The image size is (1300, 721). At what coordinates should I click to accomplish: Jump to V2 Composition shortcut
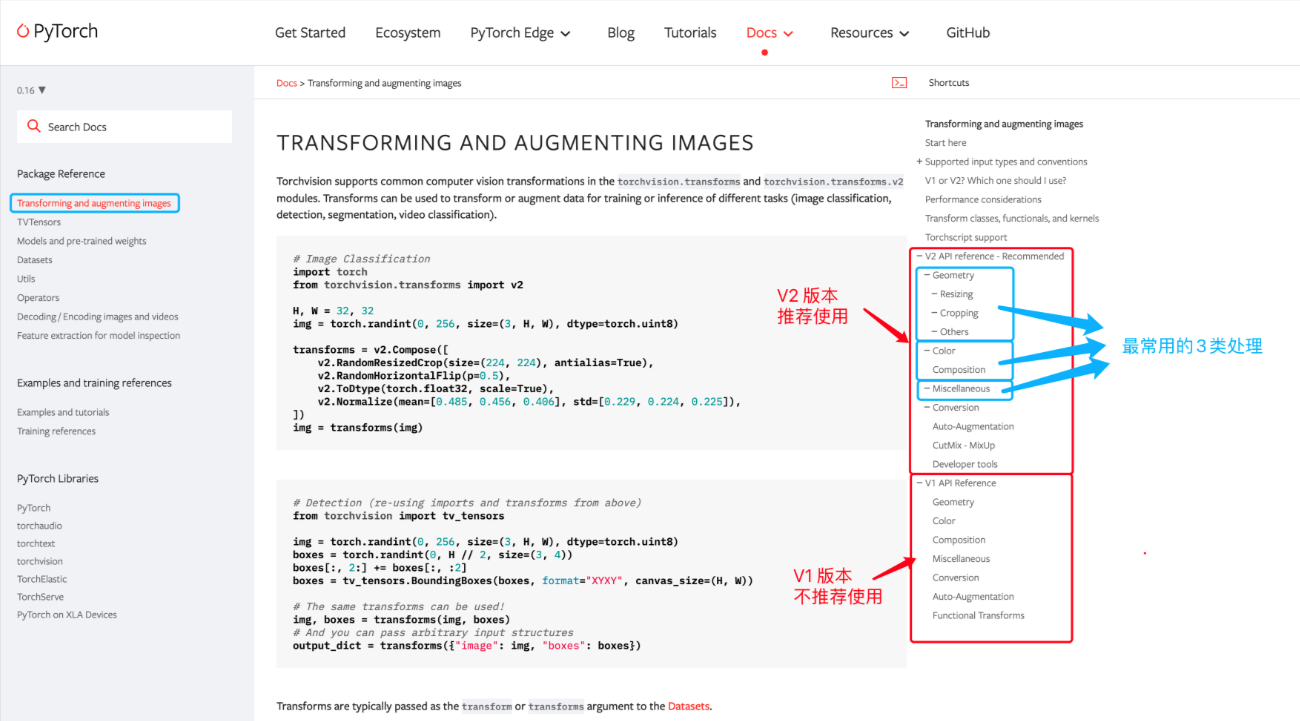click(959, 370)
